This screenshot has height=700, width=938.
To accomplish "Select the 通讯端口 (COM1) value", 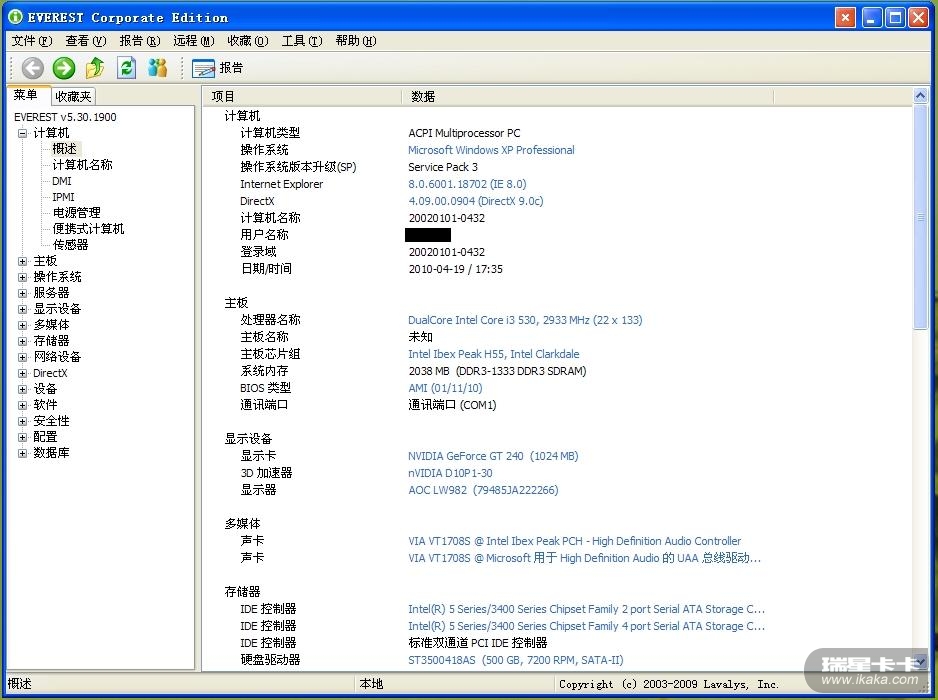I will click(x=452, y=405).
